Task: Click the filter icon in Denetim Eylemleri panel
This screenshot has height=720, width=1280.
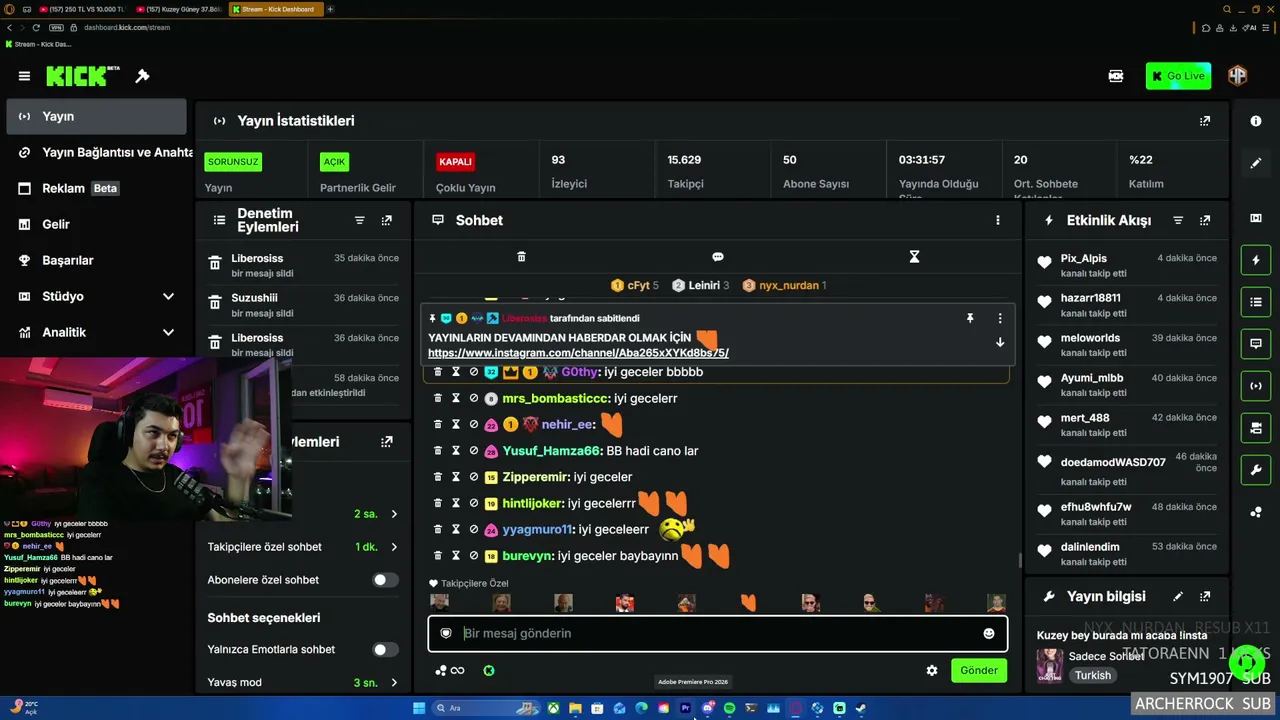Action: pos(360,220)
